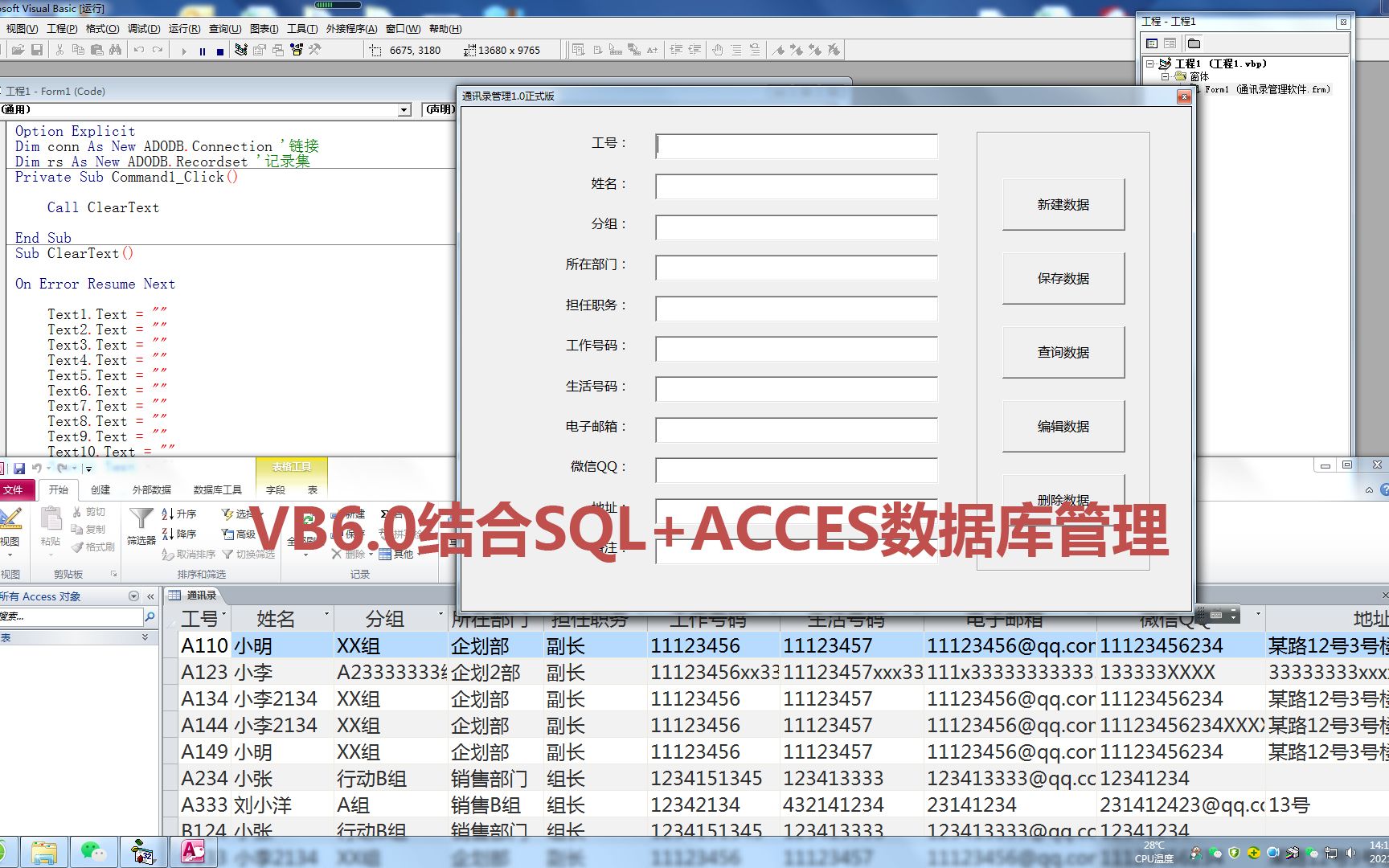Open the (通用) object dropdown in code window
Viewport: 1389px width, 868px height.
(x=404, y=110)
